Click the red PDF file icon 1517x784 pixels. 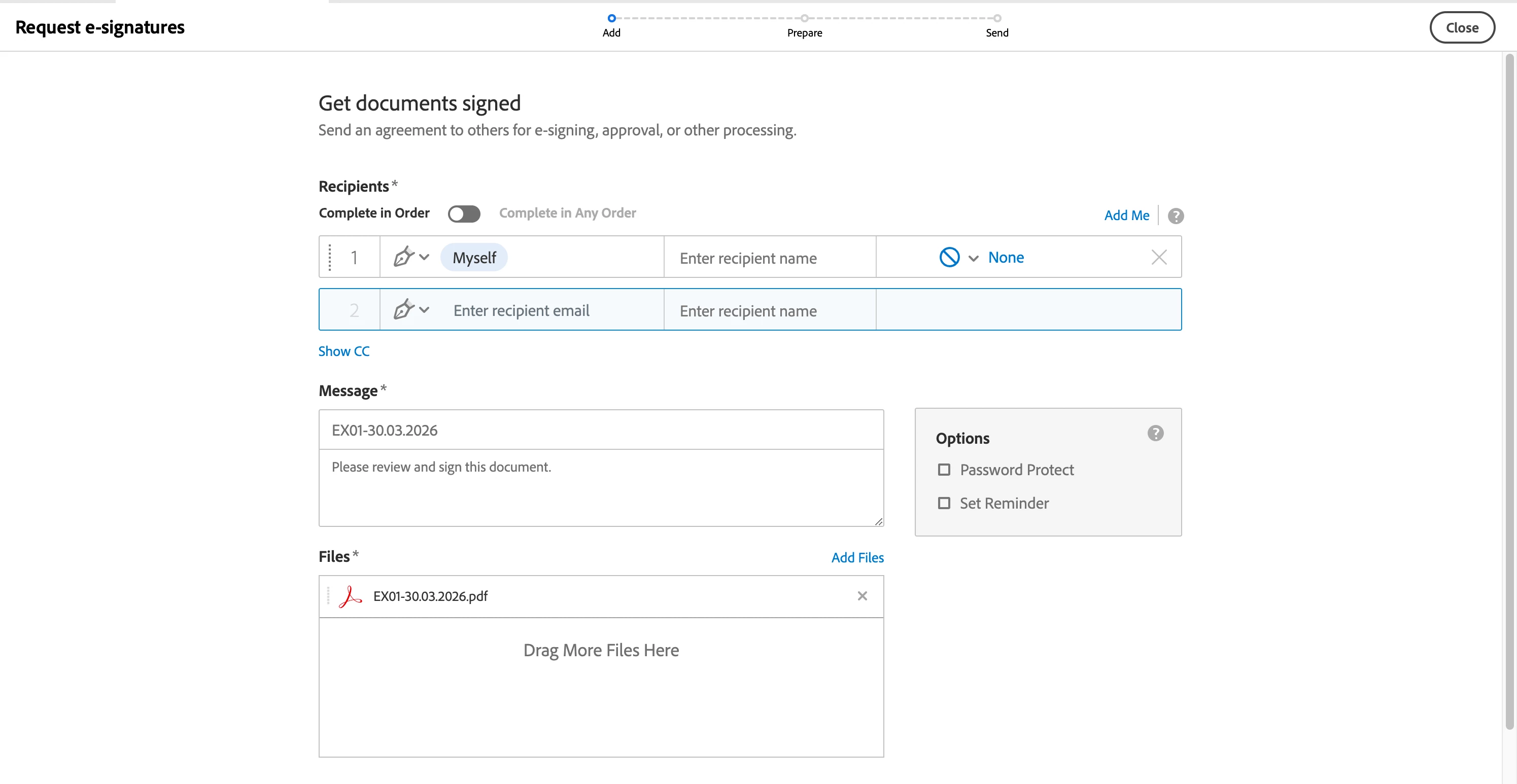351,596
